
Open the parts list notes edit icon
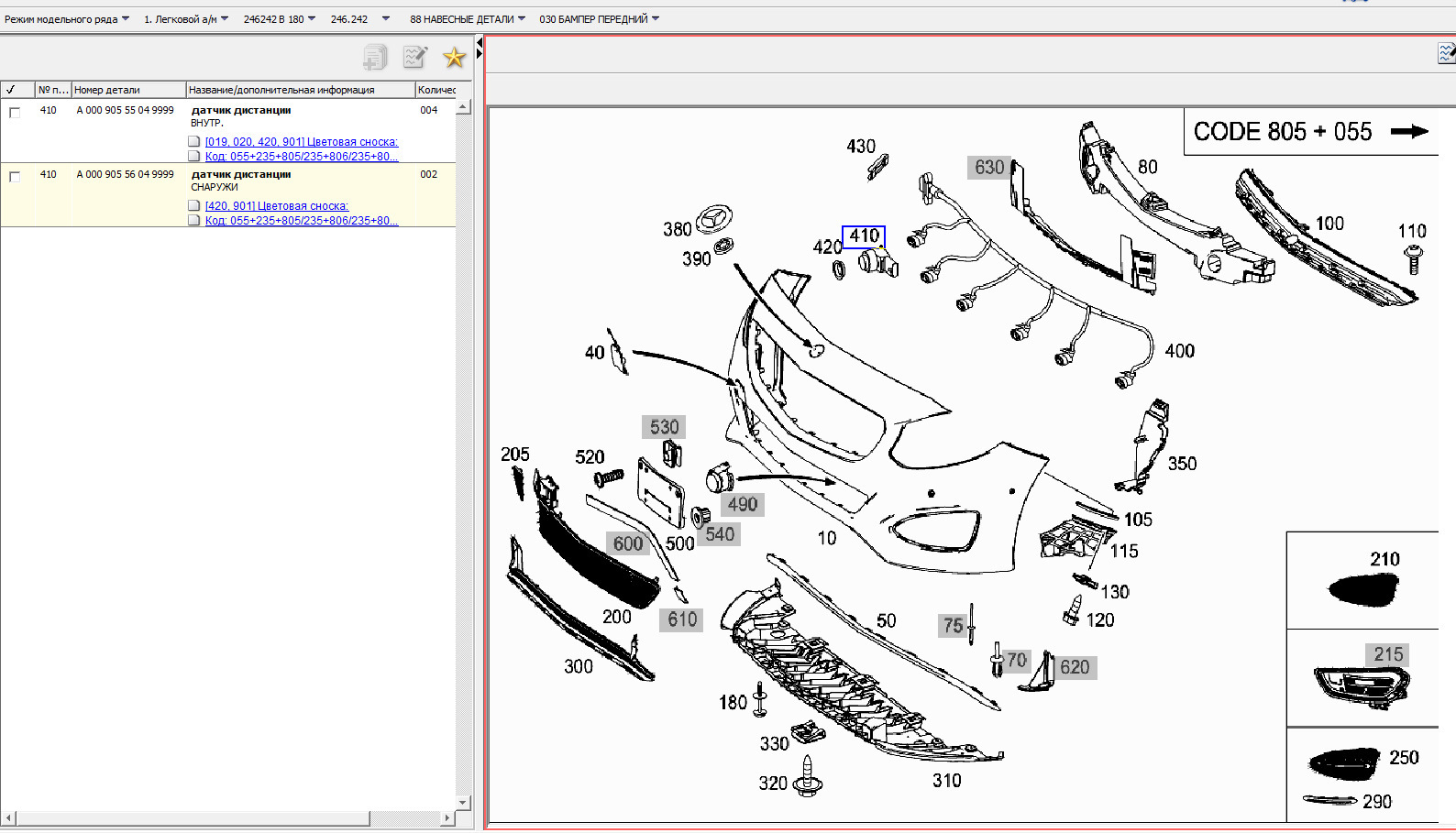click(415, 58)
